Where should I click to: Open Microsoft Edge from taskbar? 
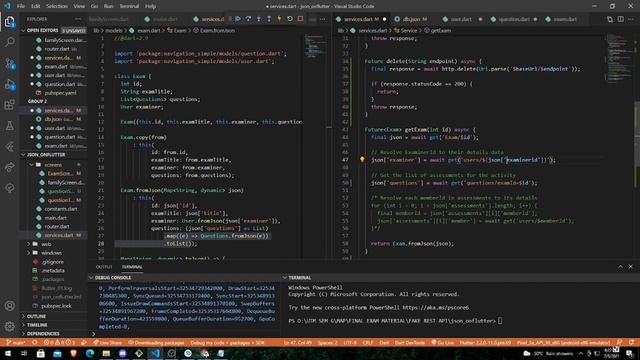pyautogui.click(x=90, y=353)
